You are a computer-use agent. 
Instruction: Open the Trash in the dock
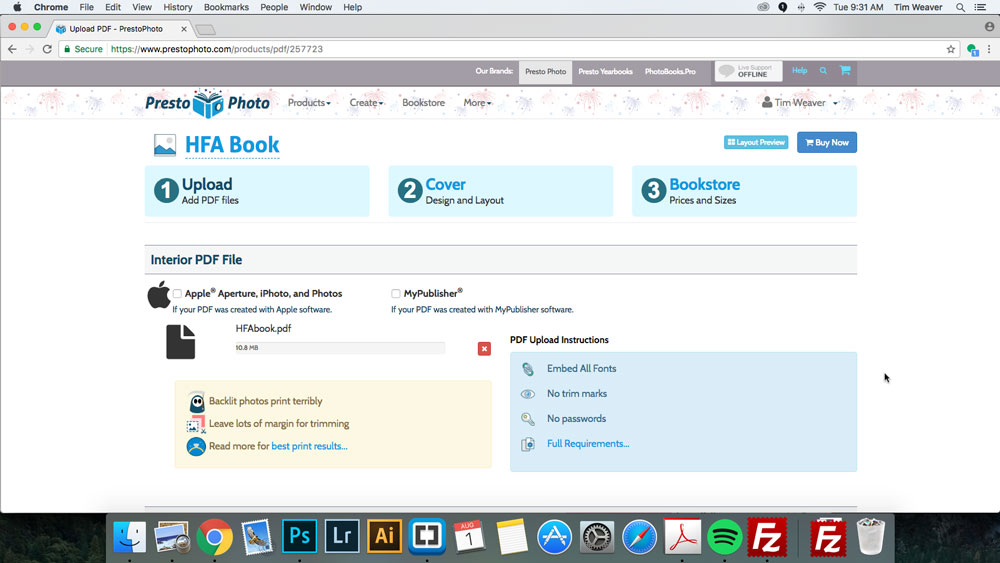tap(871, 537)
